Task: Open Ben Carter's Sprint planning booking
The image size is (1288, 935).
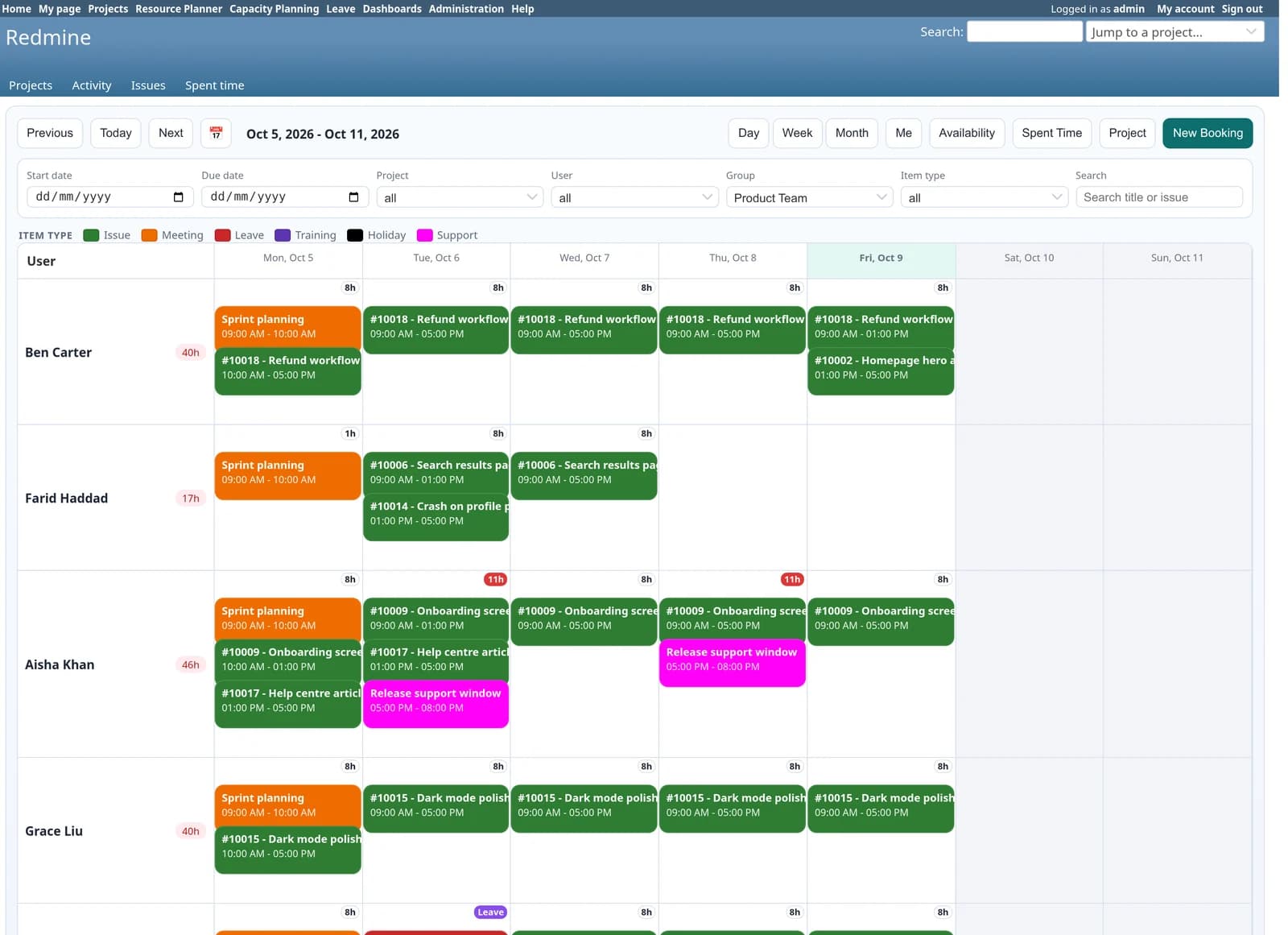Action: tap(287, 327)
